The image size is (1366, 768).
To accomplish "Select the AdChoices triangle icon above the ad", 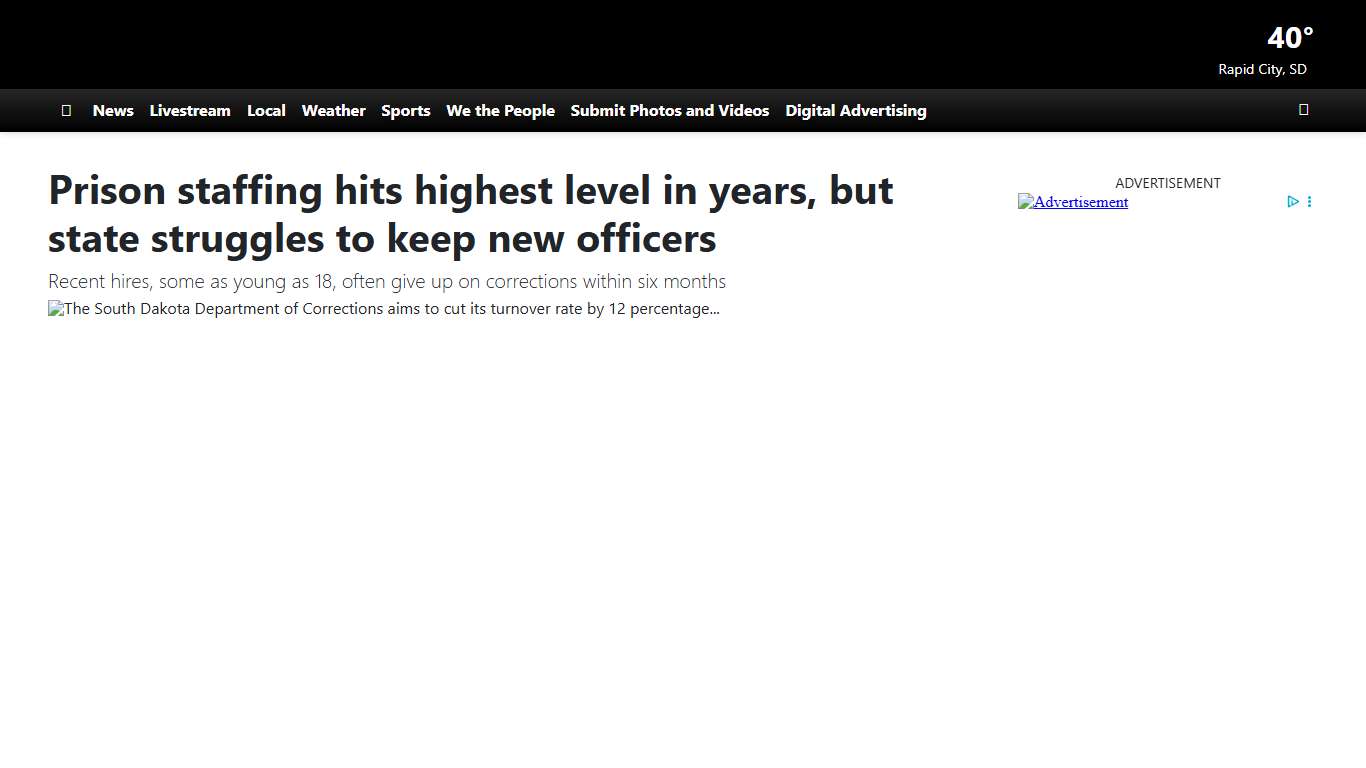I will point(1294,201).
